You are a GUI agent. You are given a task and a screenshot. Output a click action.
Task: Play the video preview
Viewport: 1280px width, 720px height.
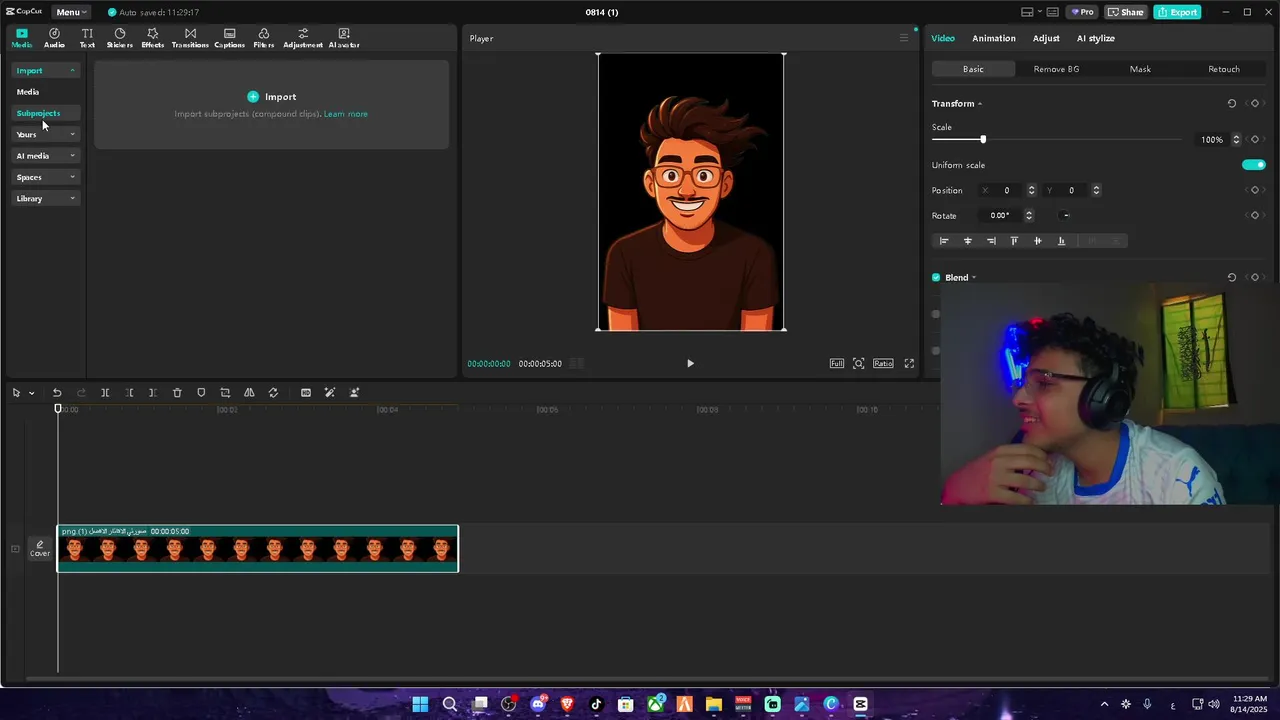[690, 363]
